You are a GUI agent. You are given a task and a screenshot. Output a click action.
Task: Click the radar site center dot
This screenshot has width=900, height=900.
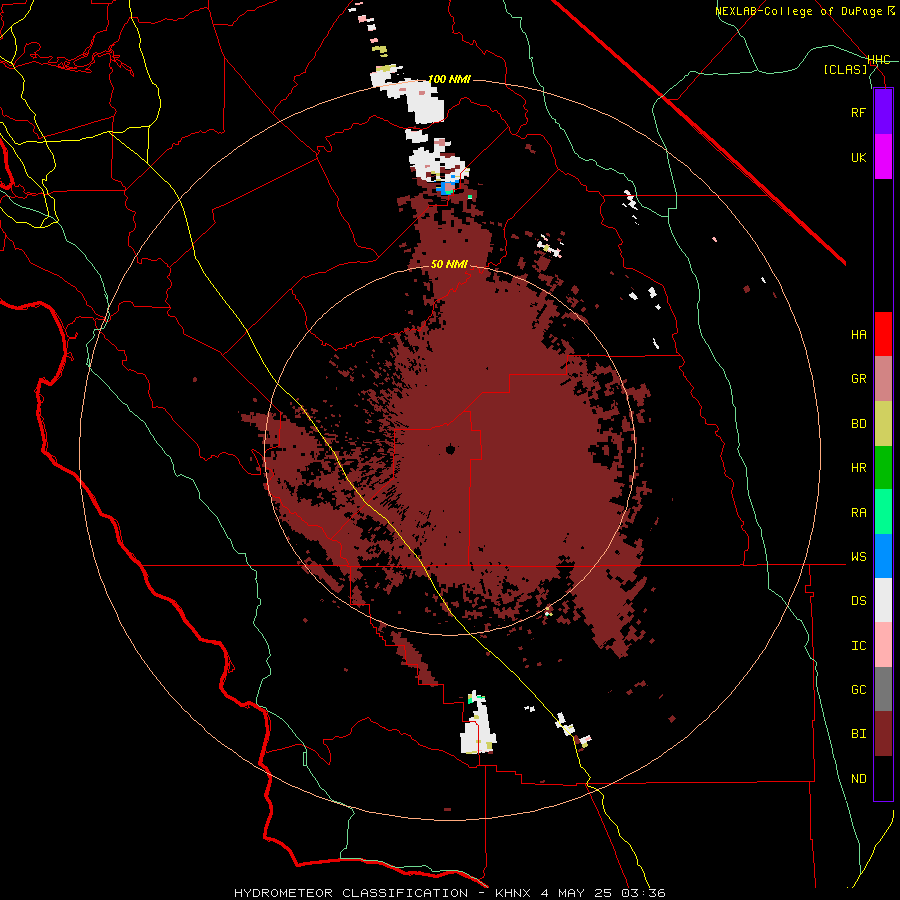pyautogui.click(x=450, y=449)
